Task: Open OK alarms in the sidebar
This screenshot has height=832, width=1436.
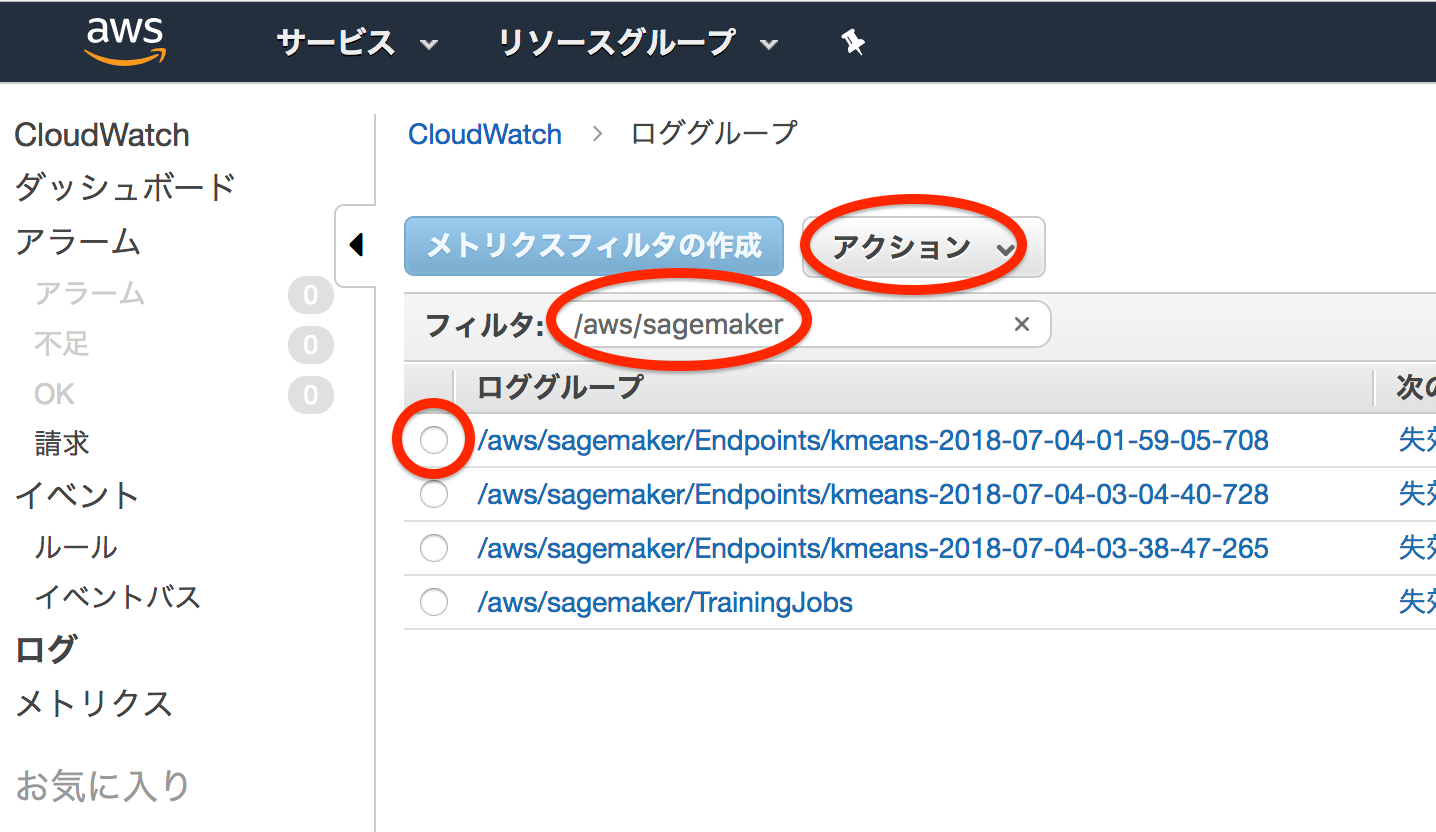Action: 54,394
